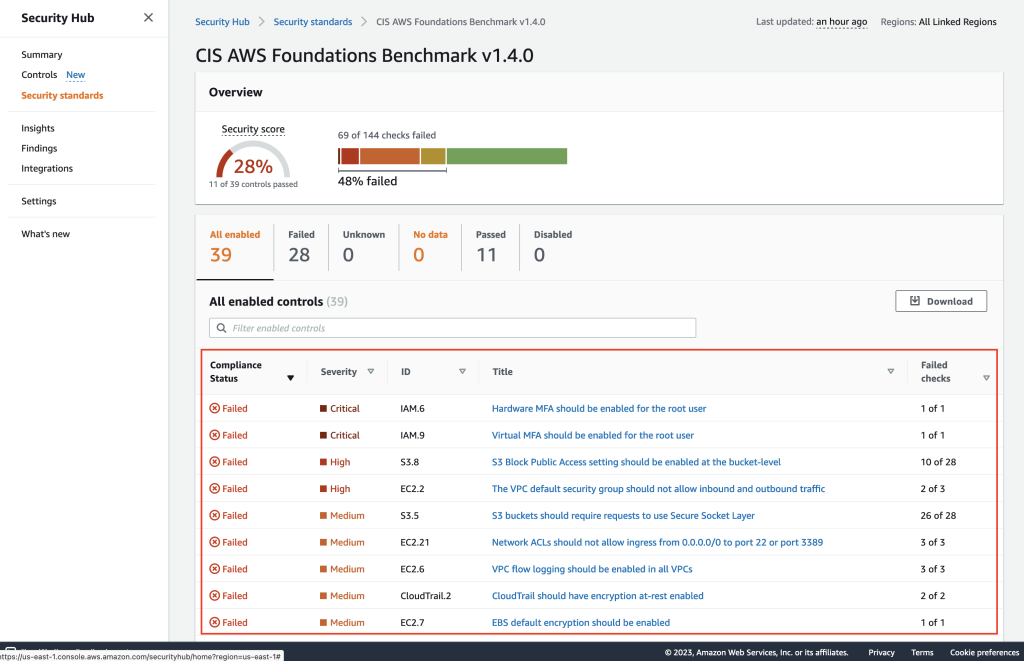Click the download icon inside Download button
This screenshot has height=661, width=1024.
tap(915, 300)
